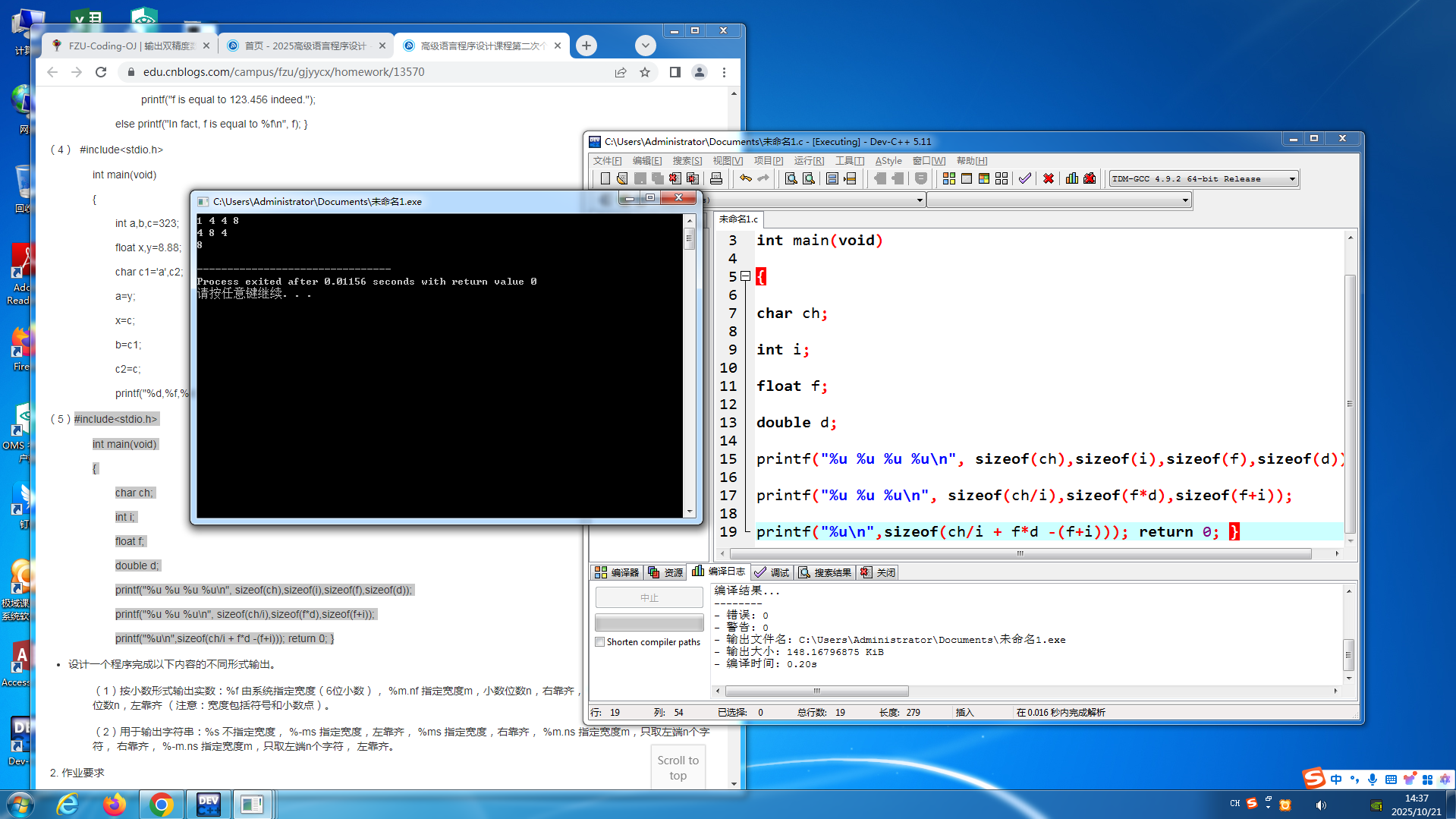Open Chrome profile avatar menu
Viewport: 1456px width, 819px height.
click(x=700, y=72)
